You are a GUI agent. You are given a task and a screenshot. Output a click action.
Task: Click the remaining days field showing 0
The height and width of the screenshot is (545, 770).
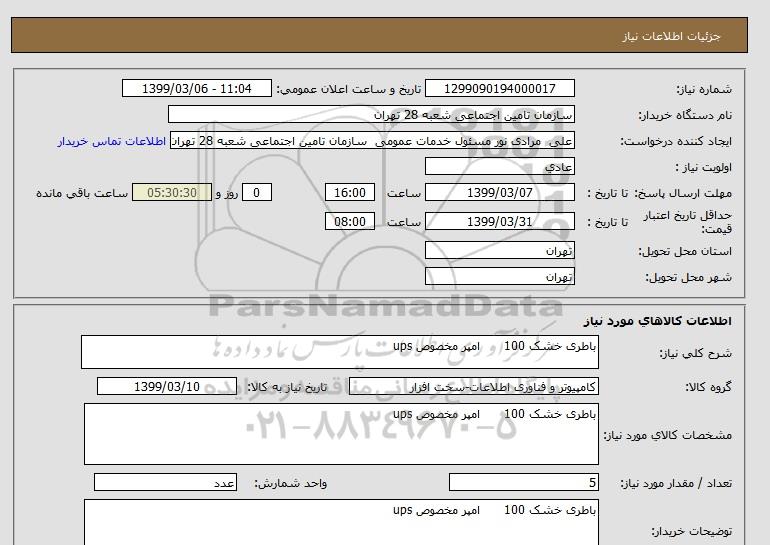tap(256, 192)
